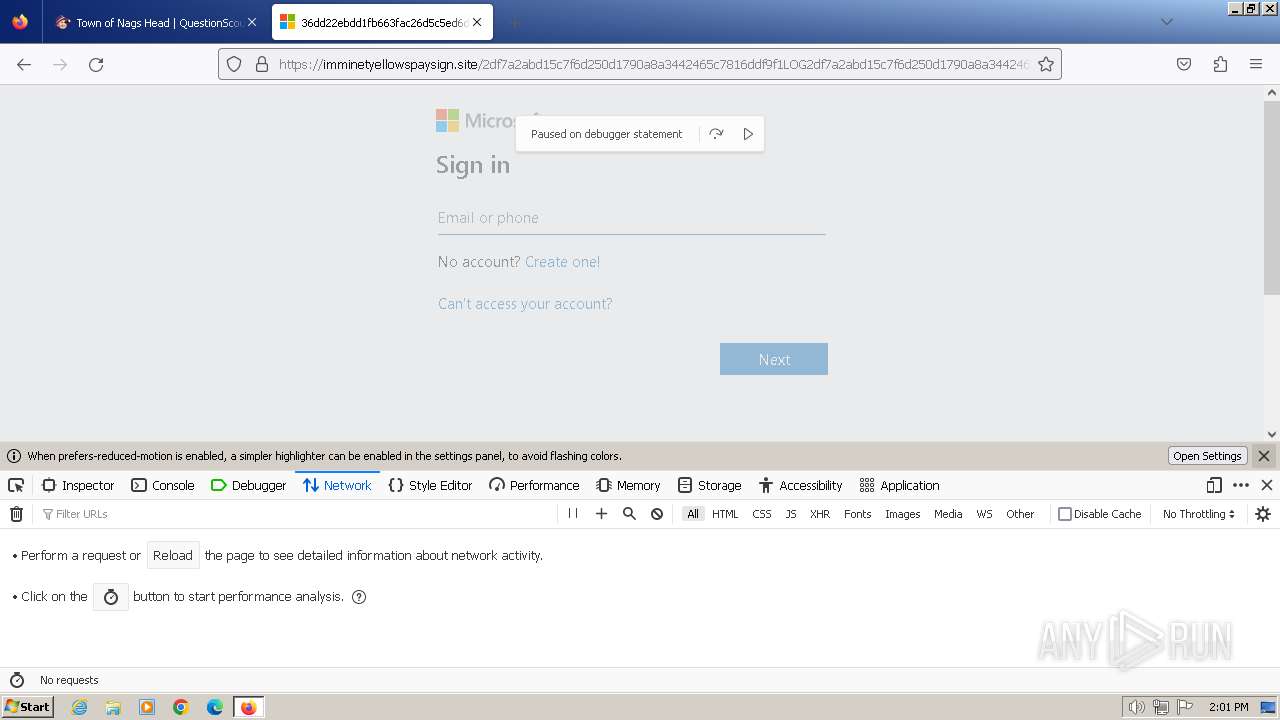
Task: Click the status bar stopwatch icon
Action: [17, 680]
